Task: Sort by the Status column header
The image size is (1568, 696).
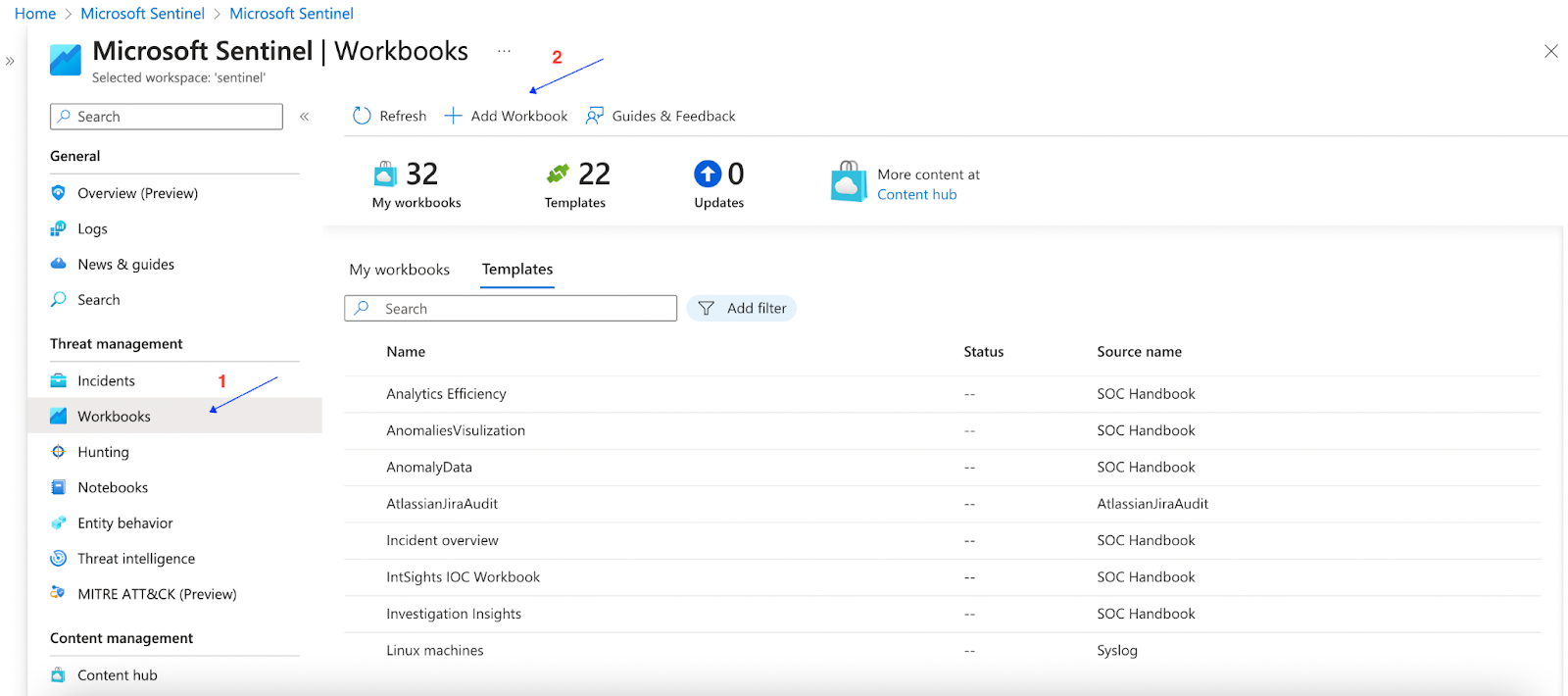Action: (983, 351)
